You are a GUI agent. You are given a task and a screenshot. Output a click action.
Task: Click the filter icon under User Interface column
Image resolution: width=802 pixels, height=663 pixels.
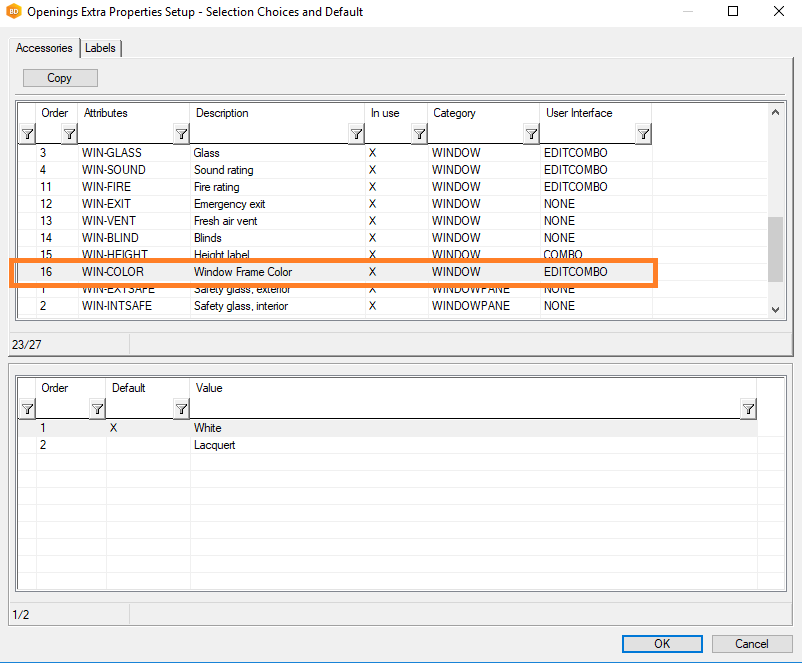click(x=644, y=134)
